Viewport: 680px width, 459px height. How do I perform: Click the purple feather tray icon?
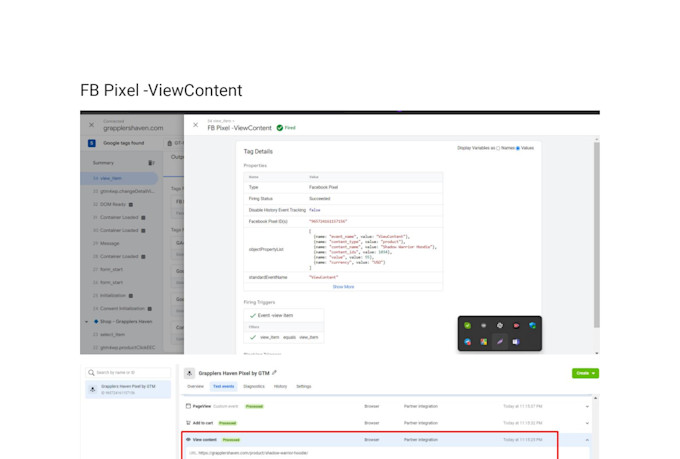point(500,342)
